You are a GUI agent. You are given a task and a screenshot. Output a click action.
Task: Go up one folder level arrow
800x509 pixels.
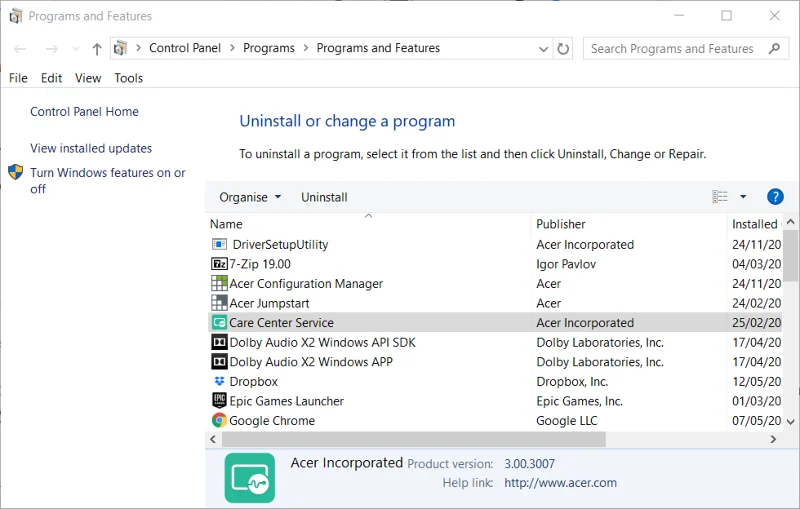pyautogui.click(x=97, y=49)
